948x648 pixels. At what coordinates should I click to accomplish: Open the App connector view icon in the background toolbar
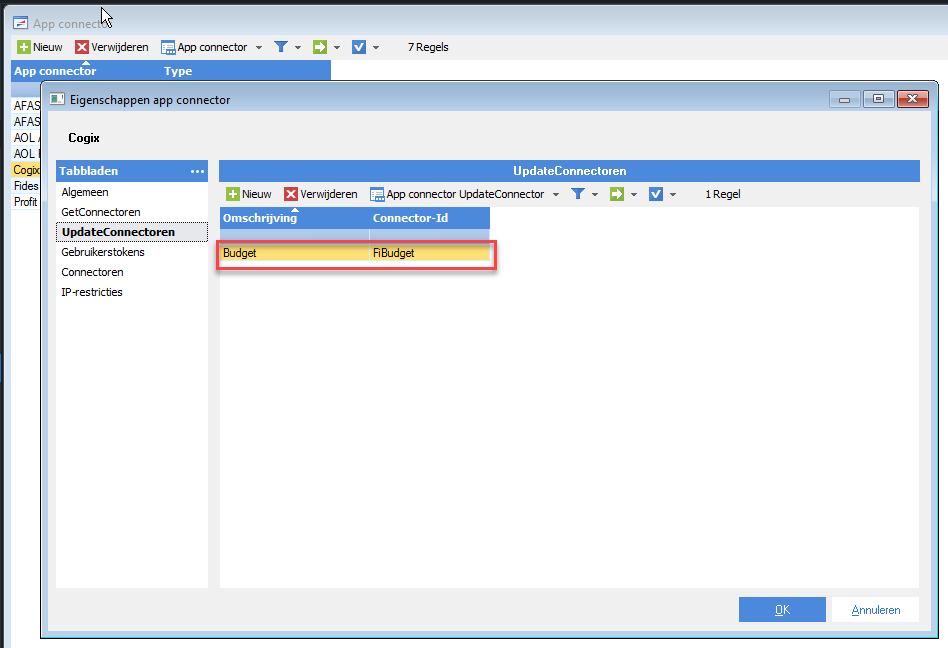[168, 47]
